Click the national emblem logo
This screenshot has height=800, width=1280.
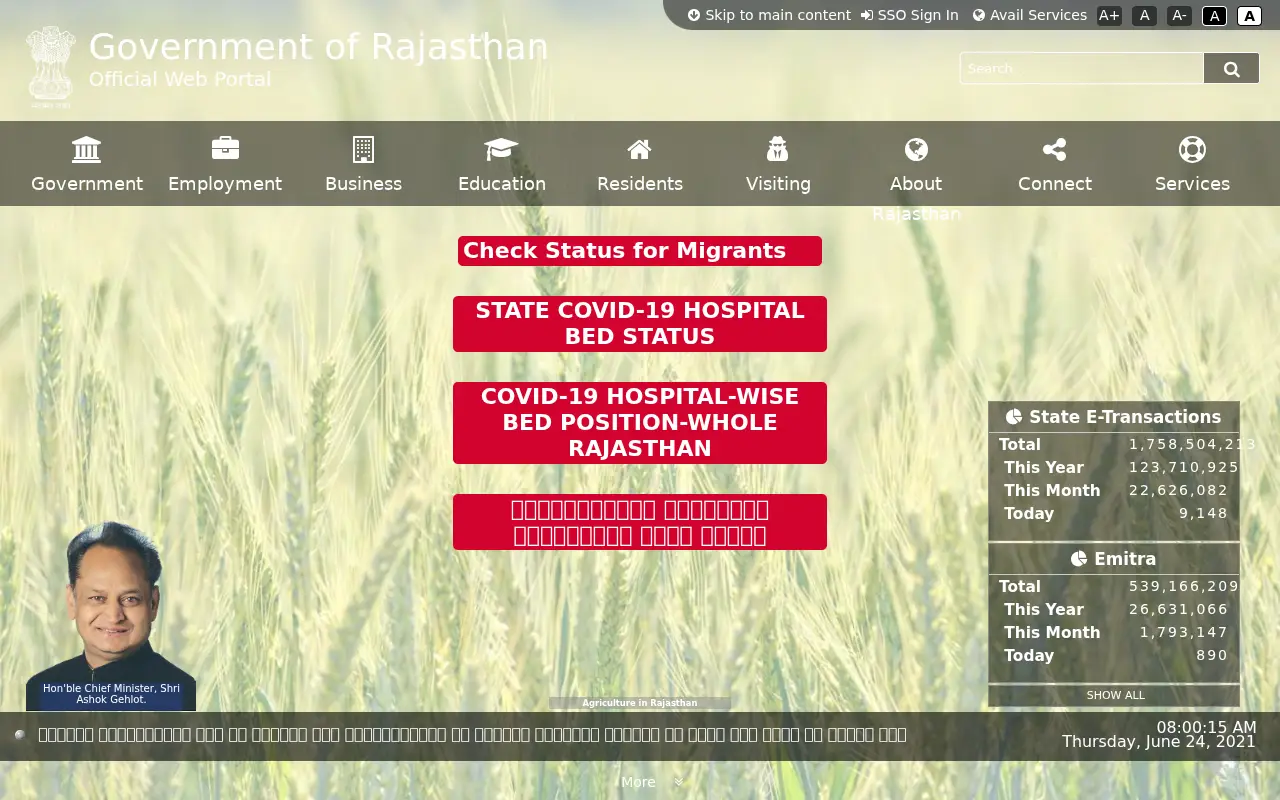pyautogui.click(x=51, y=67)
